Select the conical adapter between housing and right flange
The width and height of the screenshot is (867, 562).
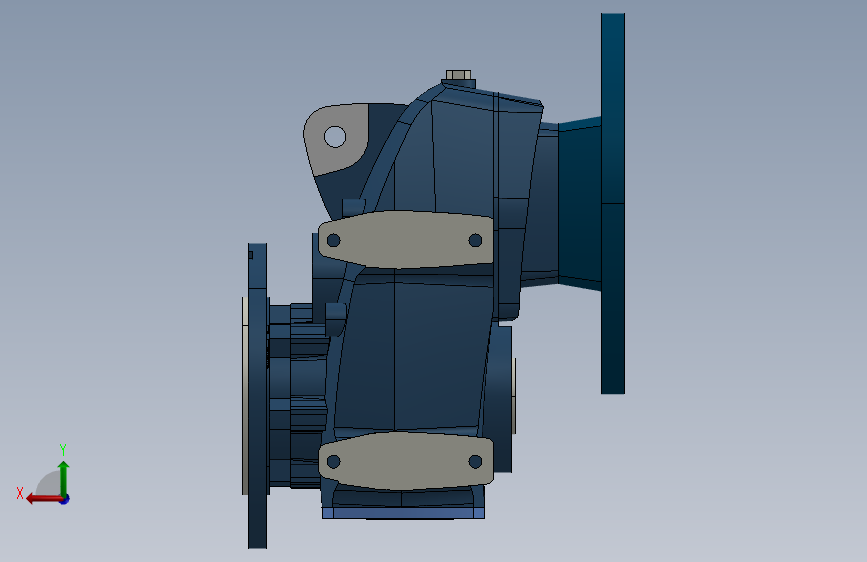[x=579, y=204]
